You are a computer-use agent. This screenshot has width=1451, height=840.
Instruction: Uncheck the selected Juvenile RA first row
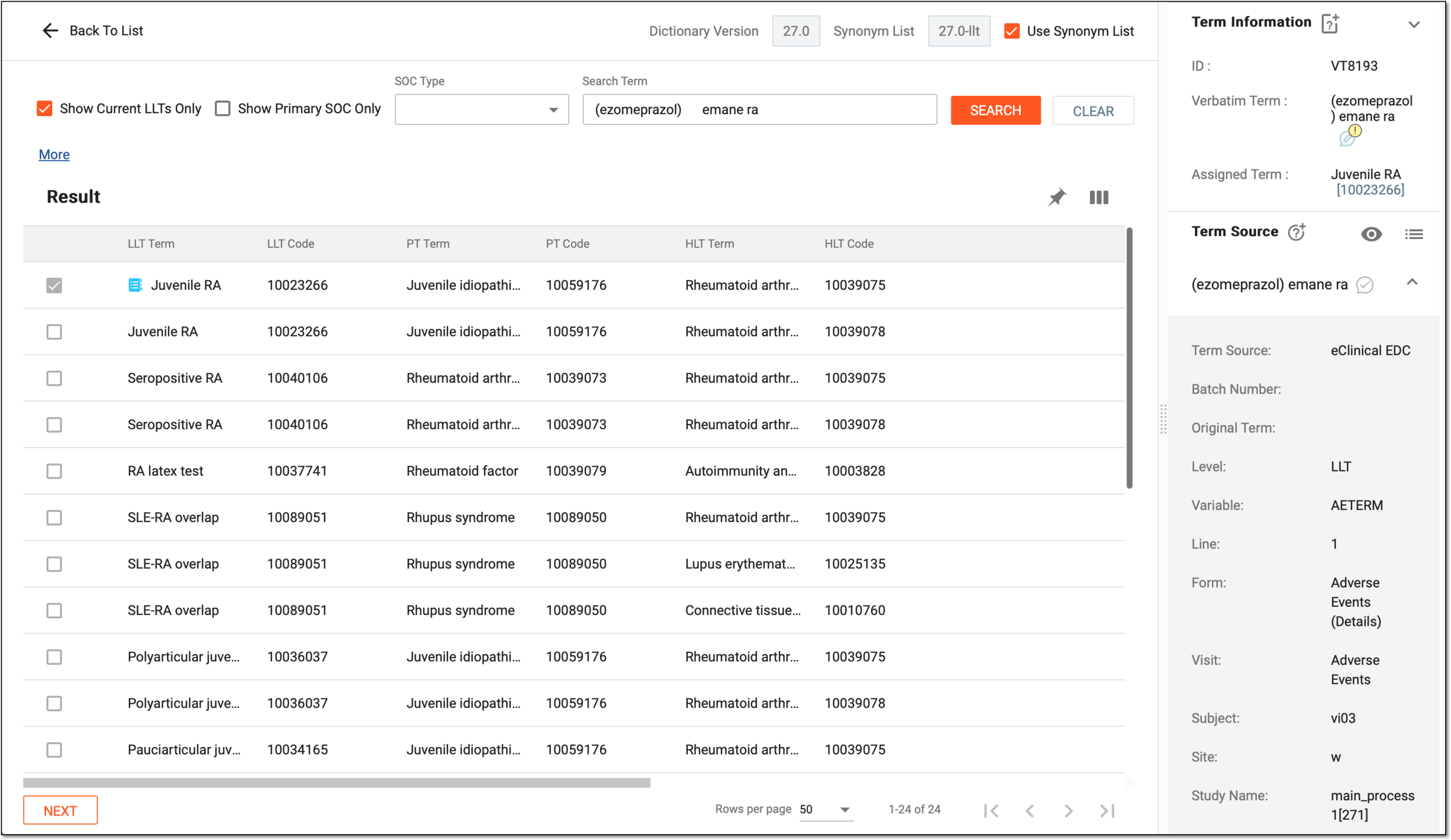pos(54,285)
